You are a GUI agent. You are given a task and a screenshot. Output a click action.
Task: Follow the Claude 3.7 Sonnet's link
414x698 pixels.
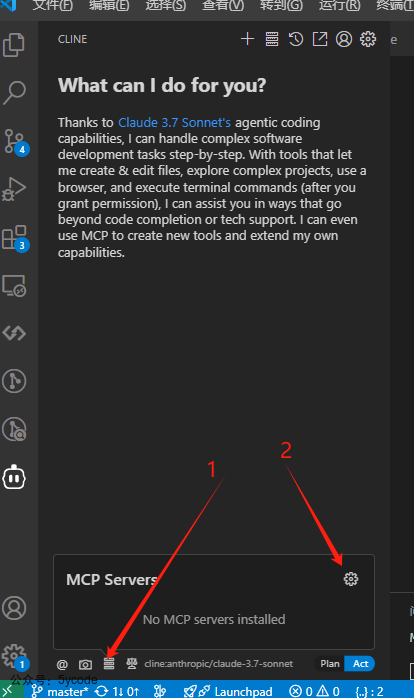pyautogui.click(x=175, y=122)
